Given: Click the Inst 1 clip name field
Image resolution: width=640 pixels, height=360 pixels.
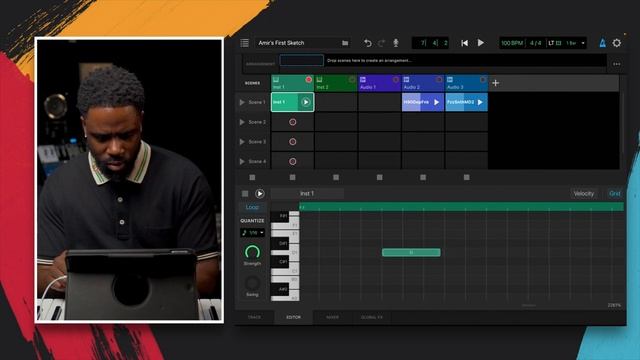Looking at the screenshot, I should pyautogui.click(x=307, y=193).
